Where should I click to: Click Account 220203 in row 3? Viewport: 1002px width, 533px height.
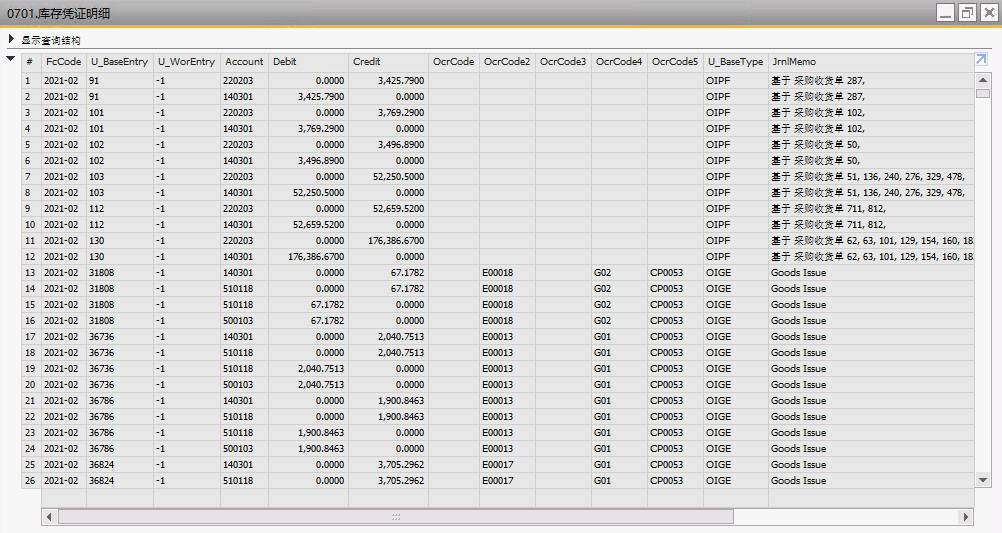point(238,112)
